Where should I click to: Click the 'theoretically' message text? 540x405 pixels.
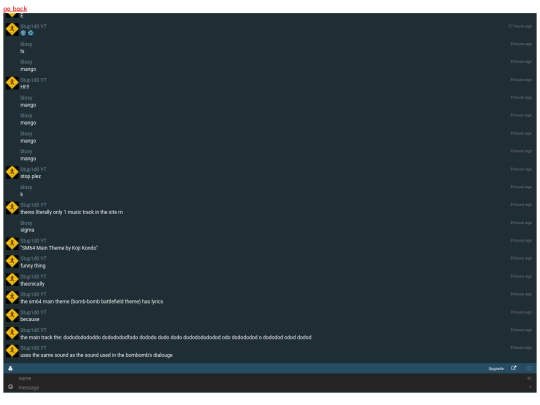[x=32, y=284]
